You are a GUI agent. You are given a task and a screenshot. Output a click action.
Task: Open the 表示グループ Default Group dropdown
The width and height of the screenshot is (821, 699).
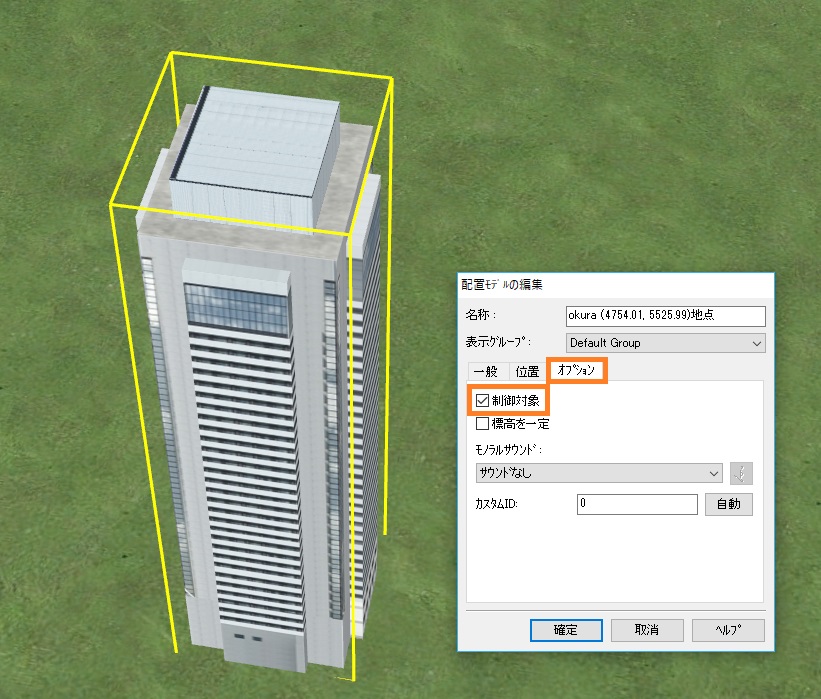pos(665,343)
